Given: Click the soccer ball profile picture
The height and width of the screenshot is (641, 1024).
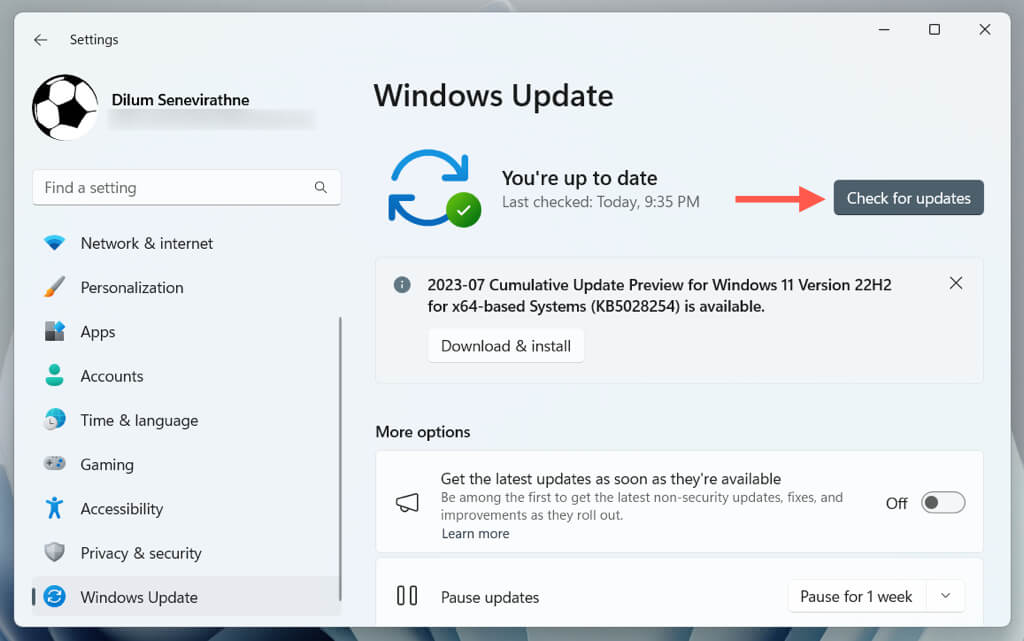Looking at the screenshot, I should coord(65,107).
